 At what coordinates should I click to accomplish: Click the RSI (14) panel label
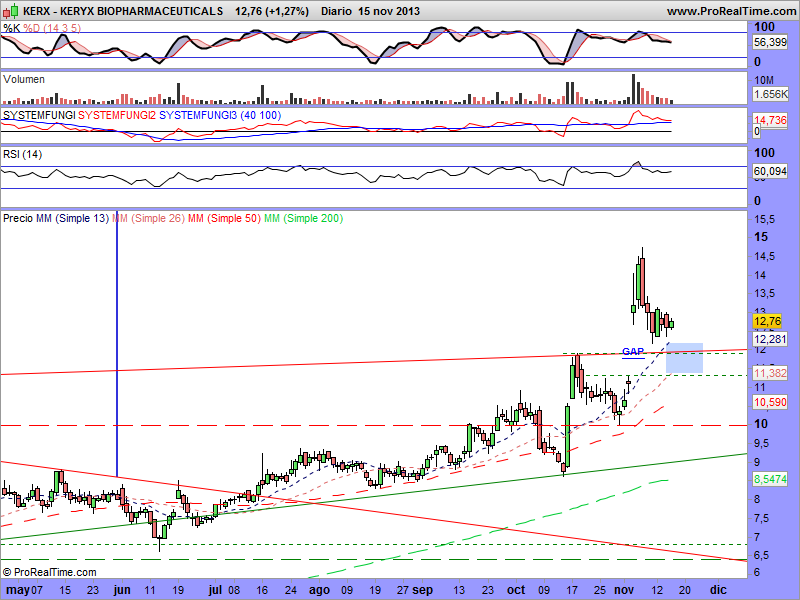(x=22, y=154)
